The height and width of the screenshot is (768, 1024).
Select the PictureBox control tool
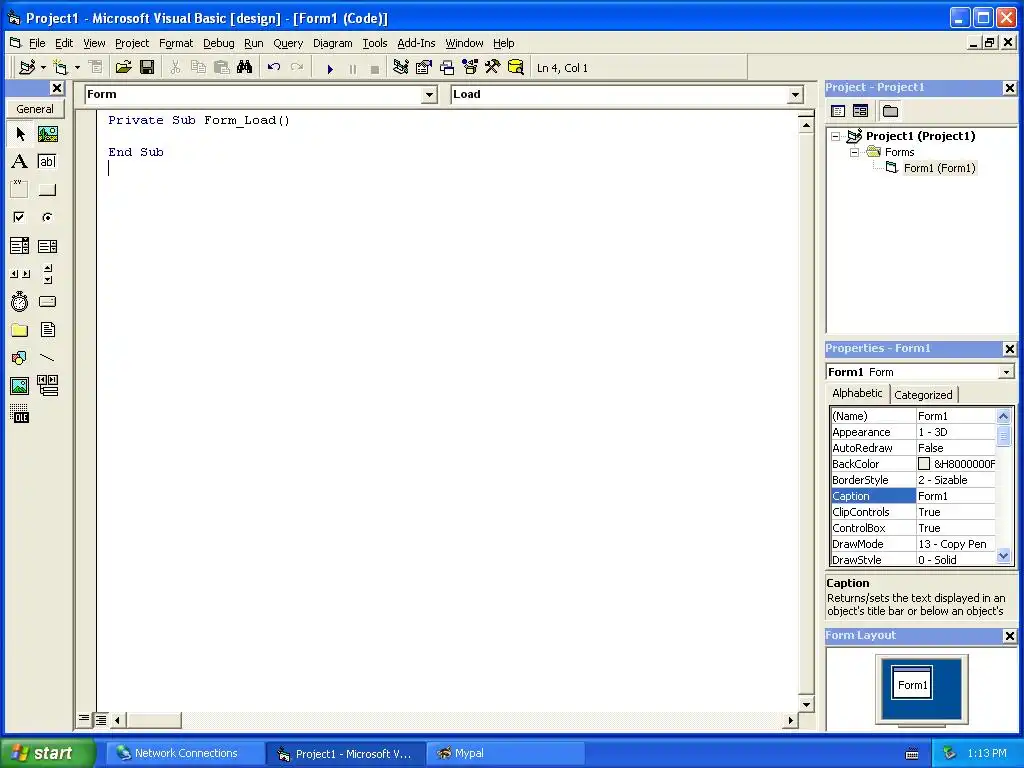[48, 134]
